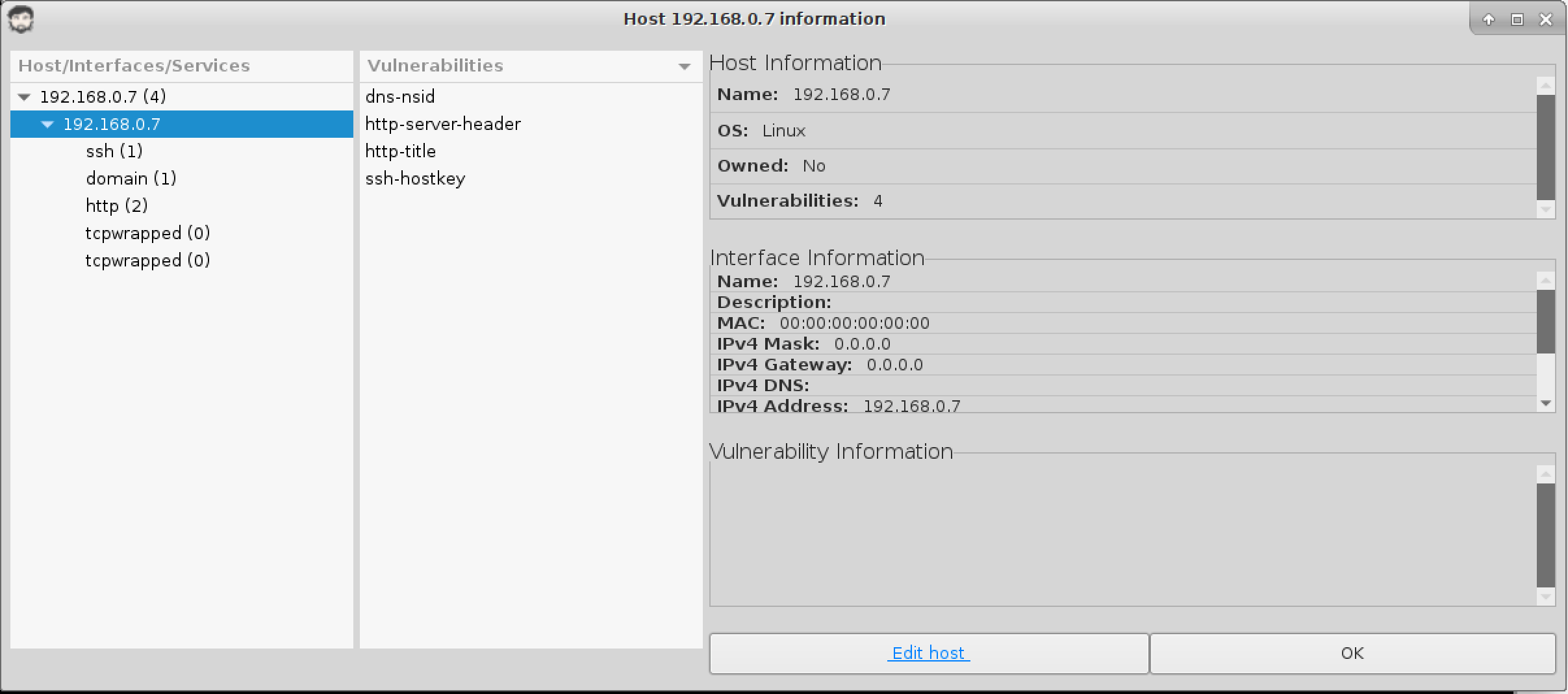Click the Host/Interfaces/Services column header

point(134,66)
